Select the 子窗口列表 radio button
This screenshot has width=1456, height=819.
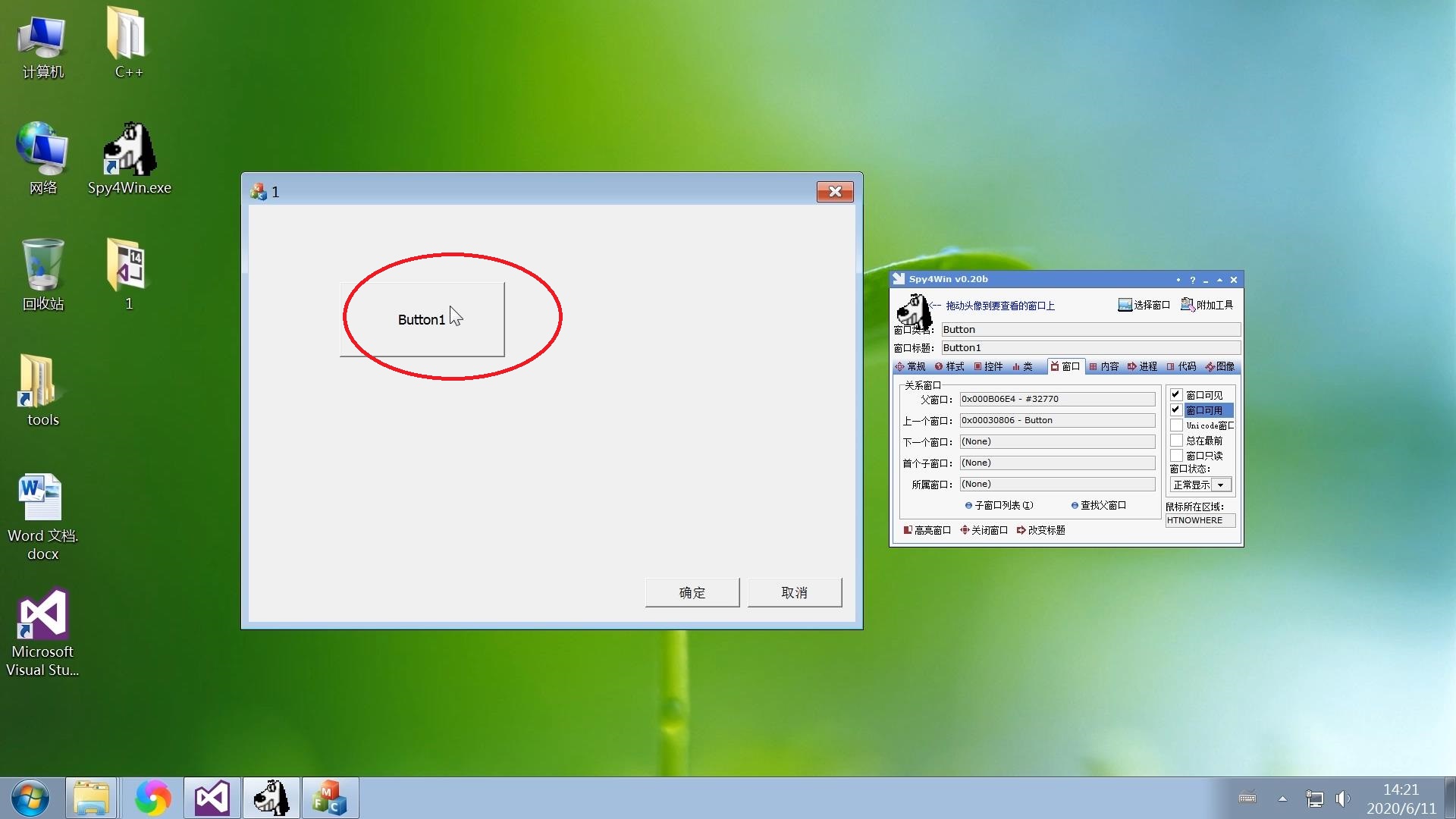pyautogui.click(x=968, y=505)
